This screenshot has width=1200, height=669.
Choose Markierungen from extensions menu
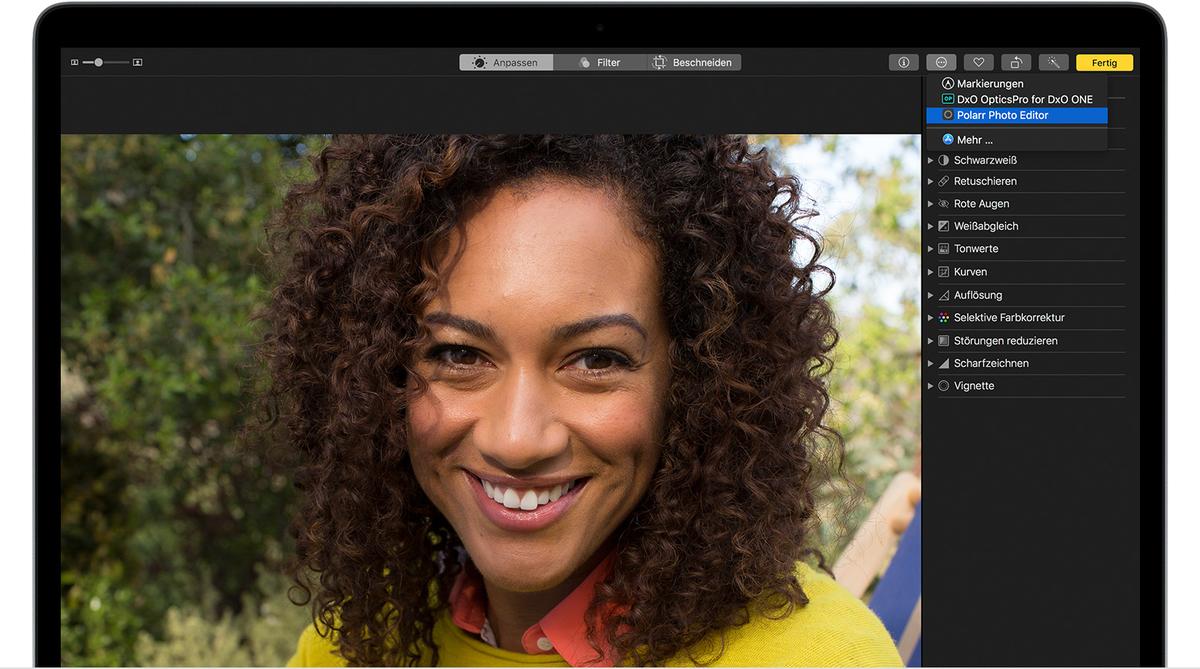click(x=1017, y=84)
